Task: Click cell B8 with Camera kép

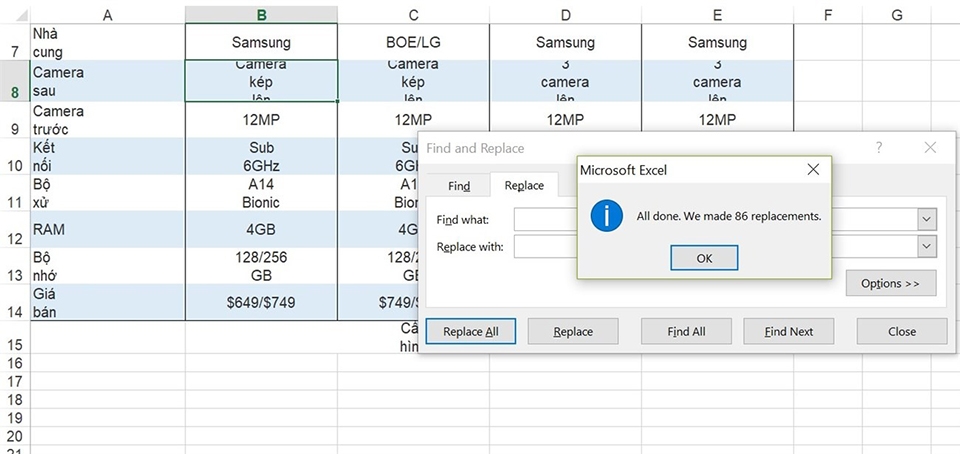Action: coord(261,81)
